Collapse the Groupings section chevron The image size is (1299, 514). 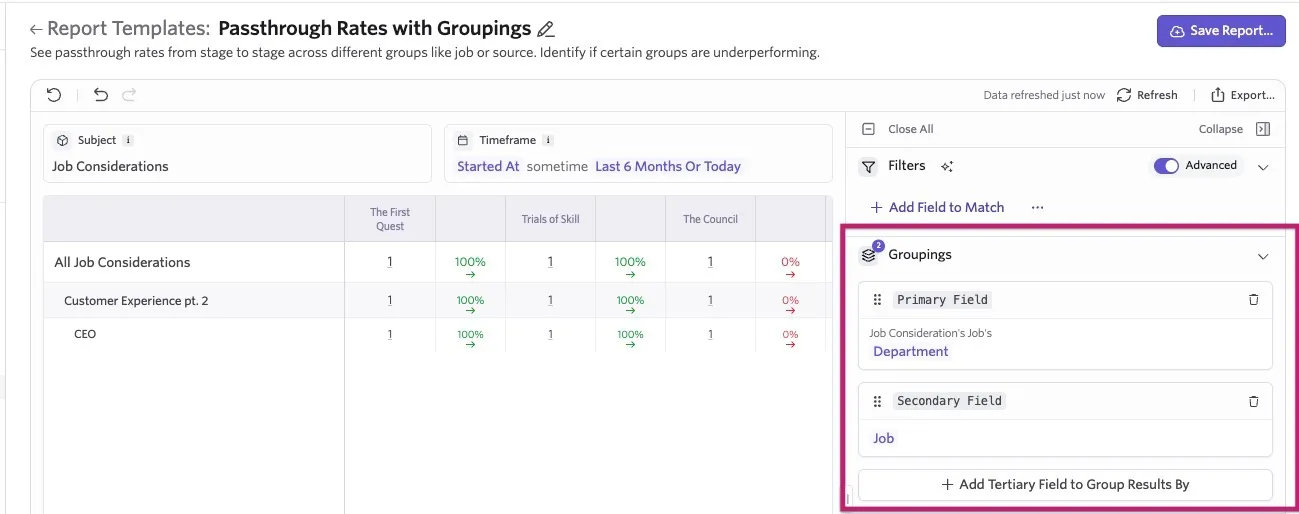(1262, 256)
